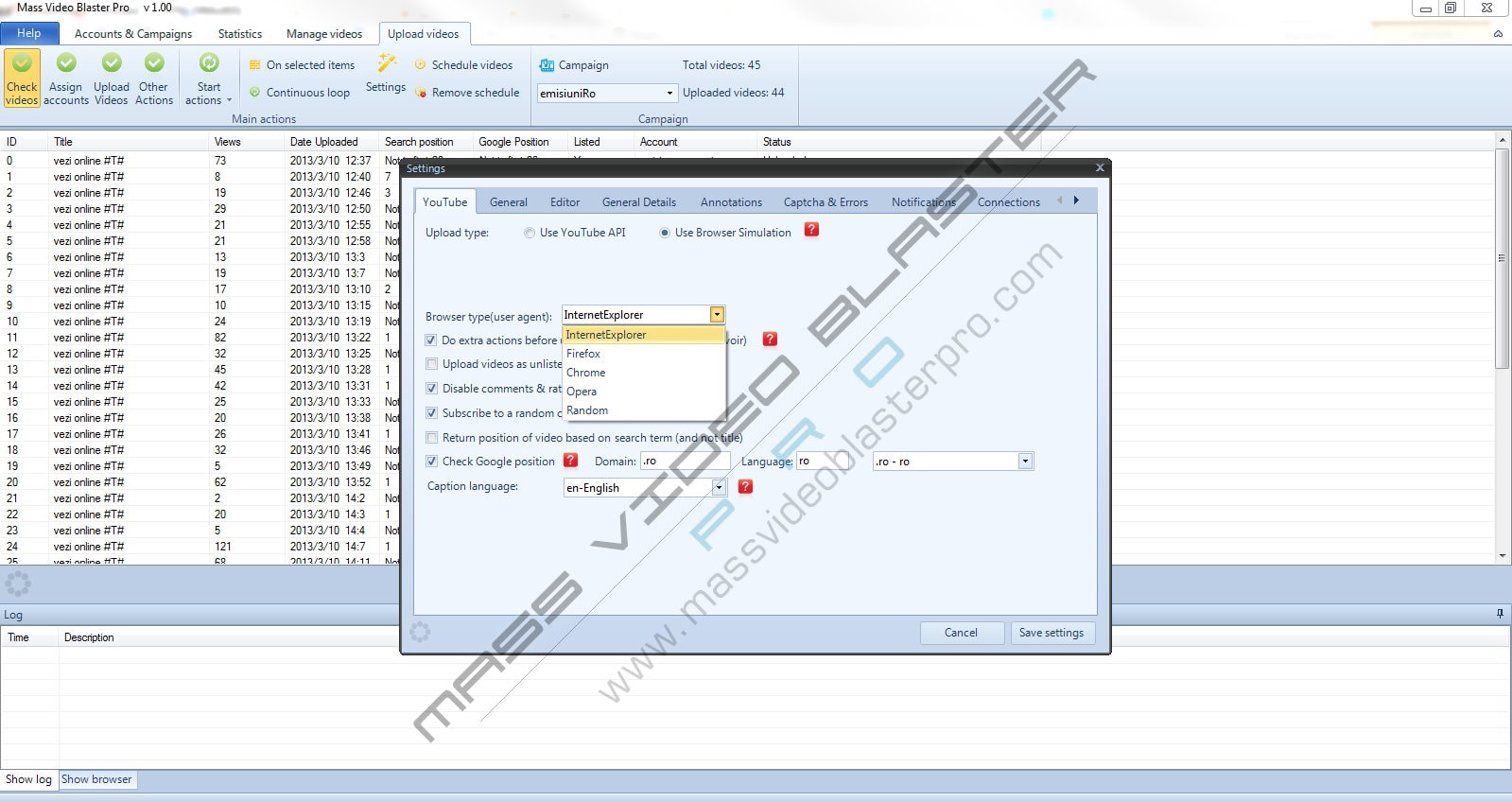1512x802 pixels.
Task: Open the Start actions menu icon
Action: point(208,78)
